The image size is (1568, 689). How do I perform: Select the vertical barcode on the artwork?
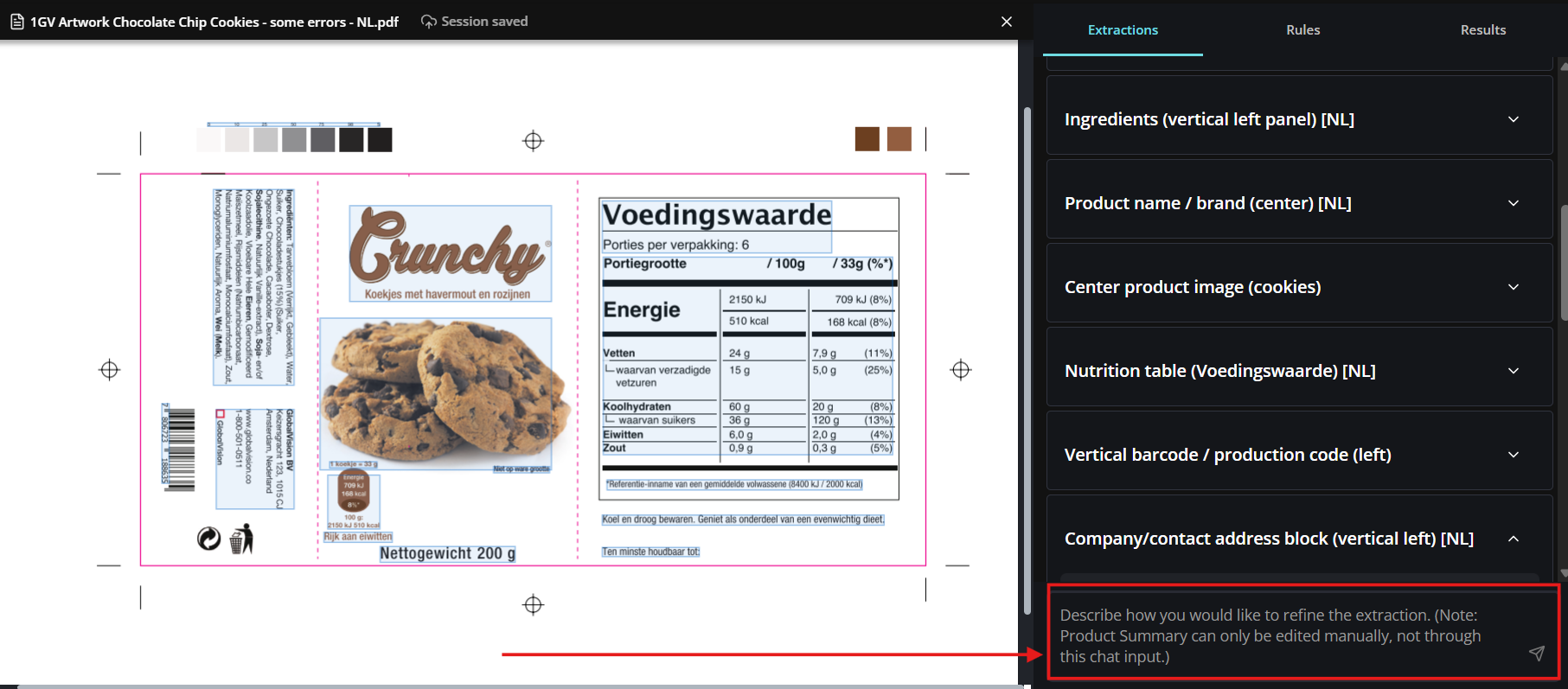(181, 450)
